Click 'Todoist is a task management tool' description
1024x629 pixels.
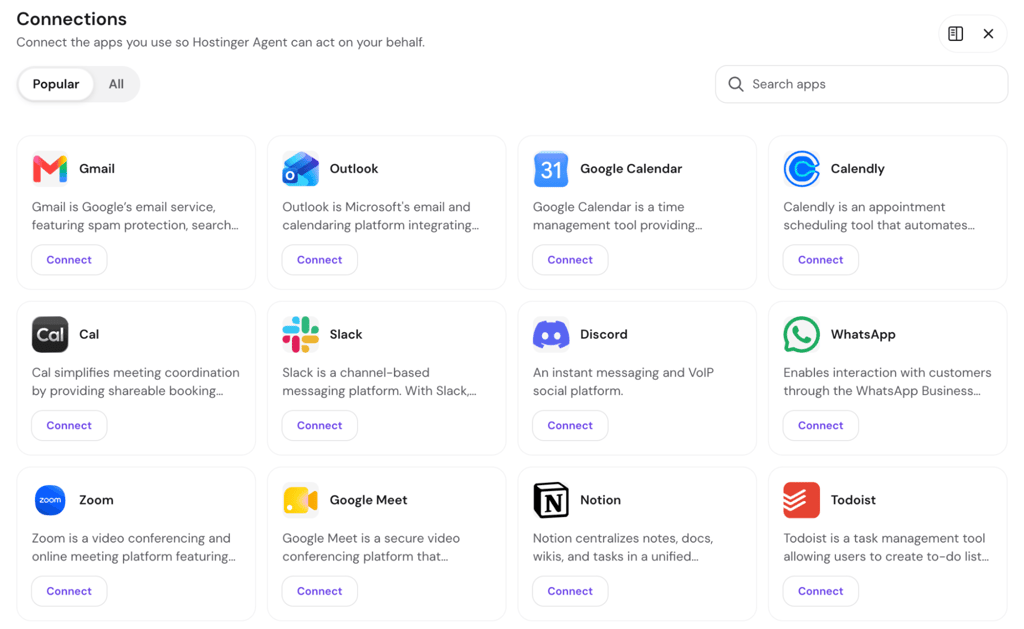click(x=886, y=547)
